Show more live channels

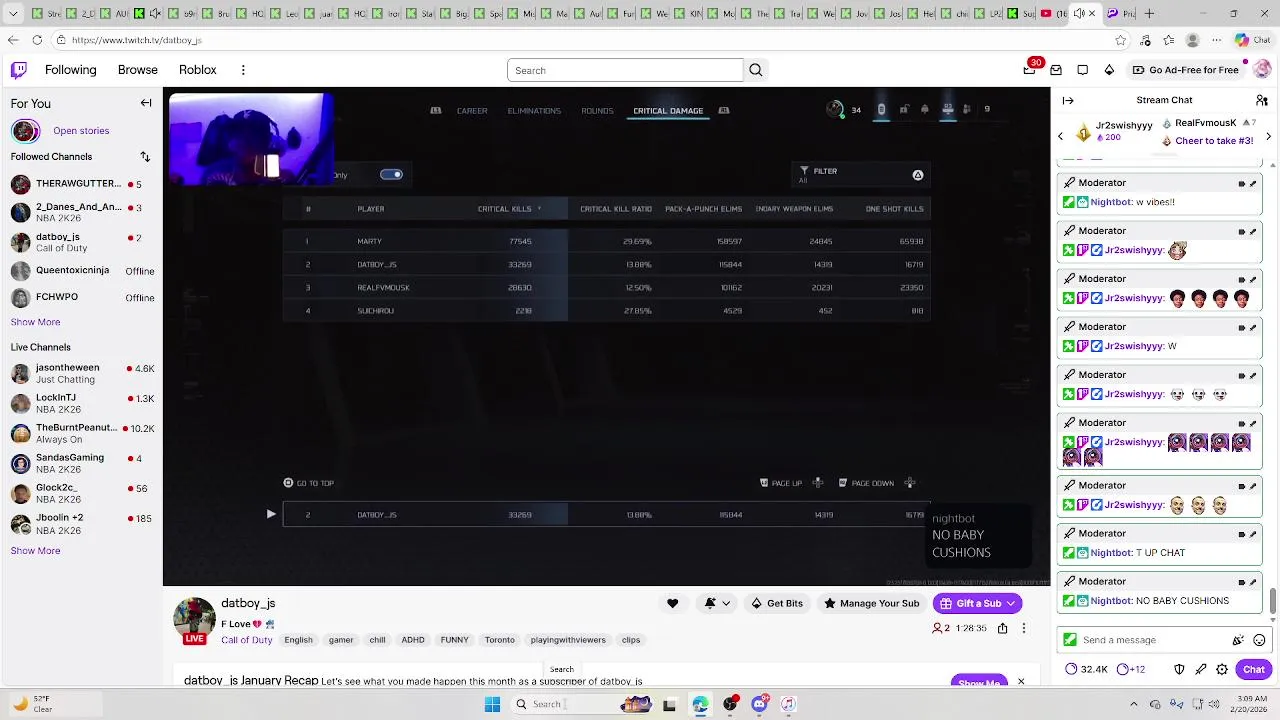pyautogui.click(x=35, y=551)
